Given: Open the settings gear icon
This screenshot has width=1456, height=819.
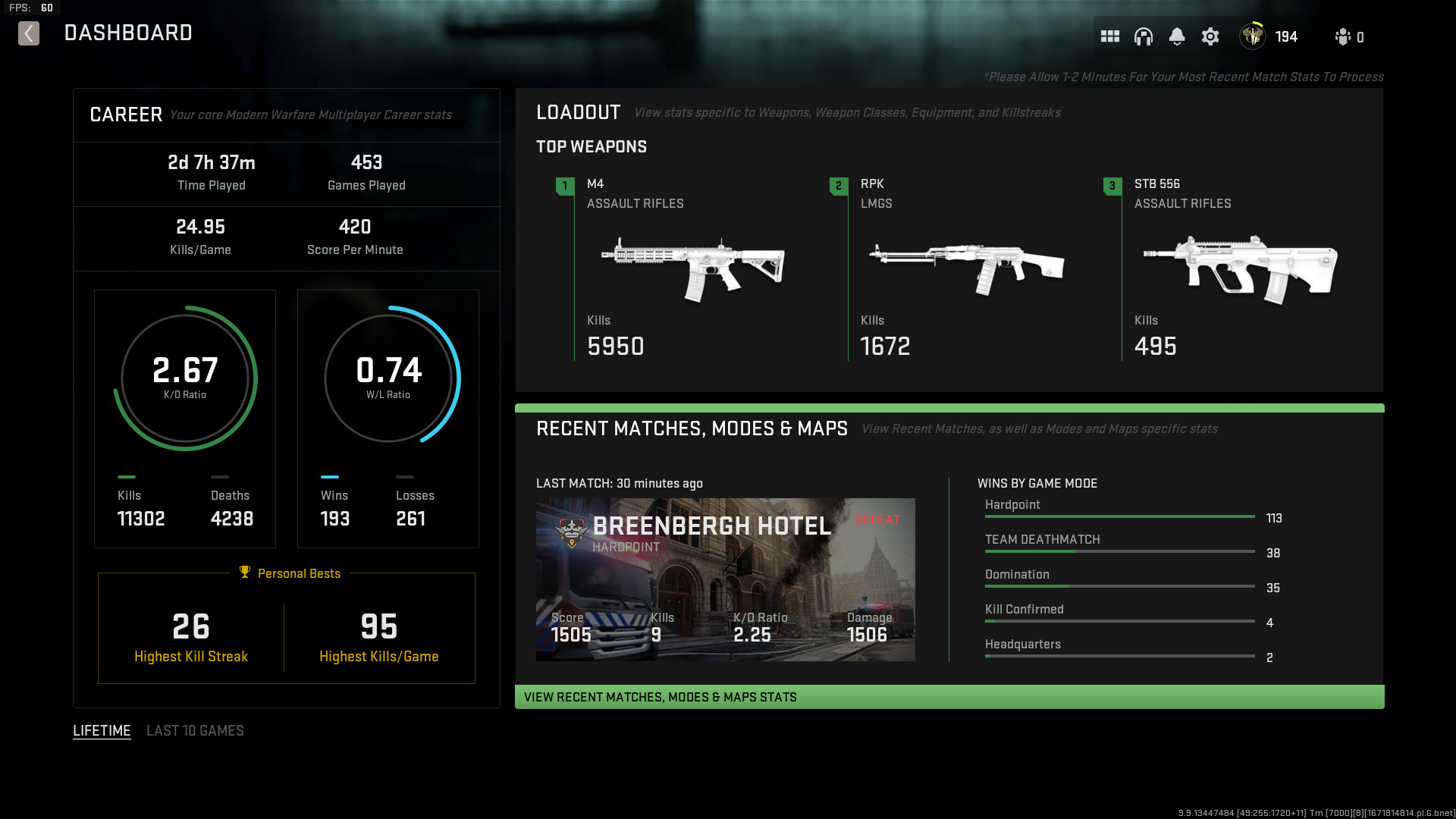Looking at the screenshot, I should click(x=1210, y=36).
